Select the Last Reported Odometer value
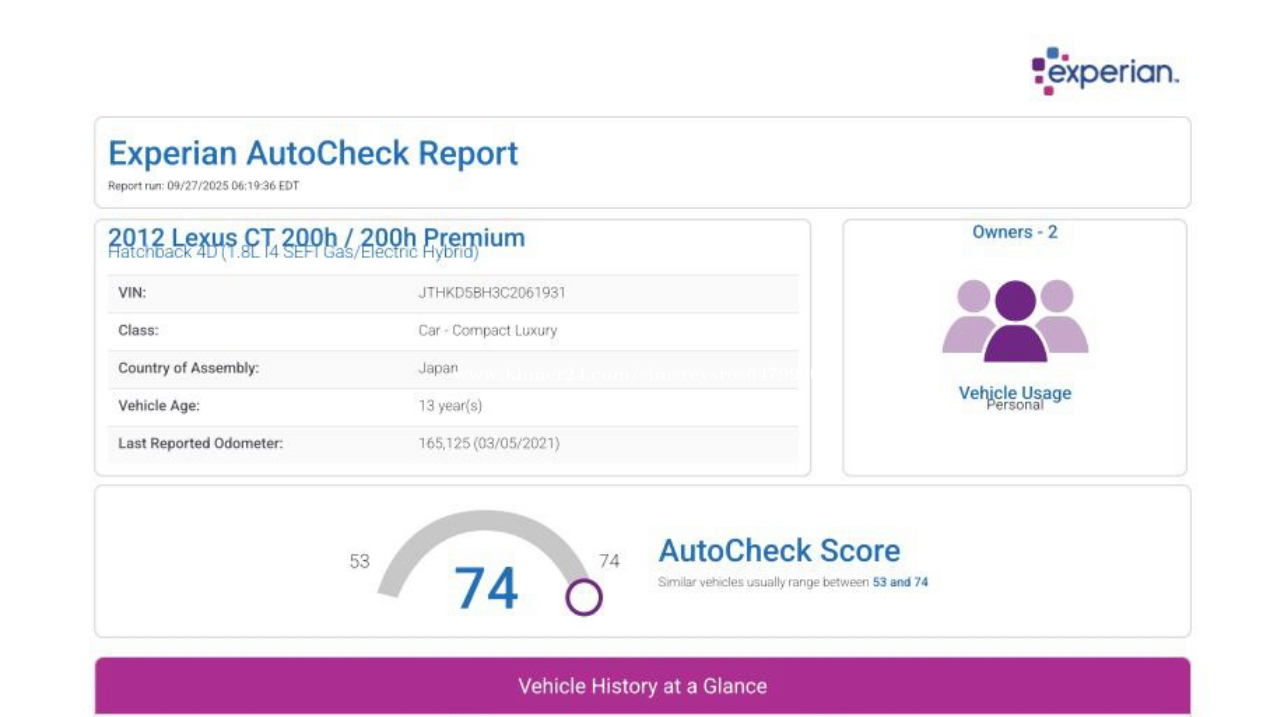The width and height of the screenshot is (1284, 717). [488, 443]
